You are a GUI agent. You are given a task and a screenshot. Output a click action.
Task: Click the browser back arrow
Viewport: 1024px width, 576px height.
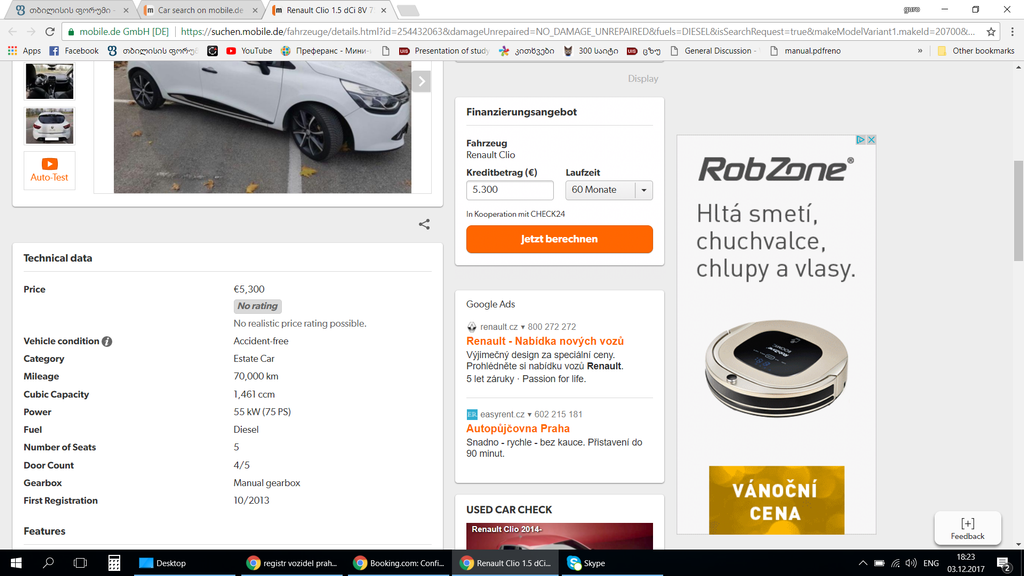tap(12, 31)
